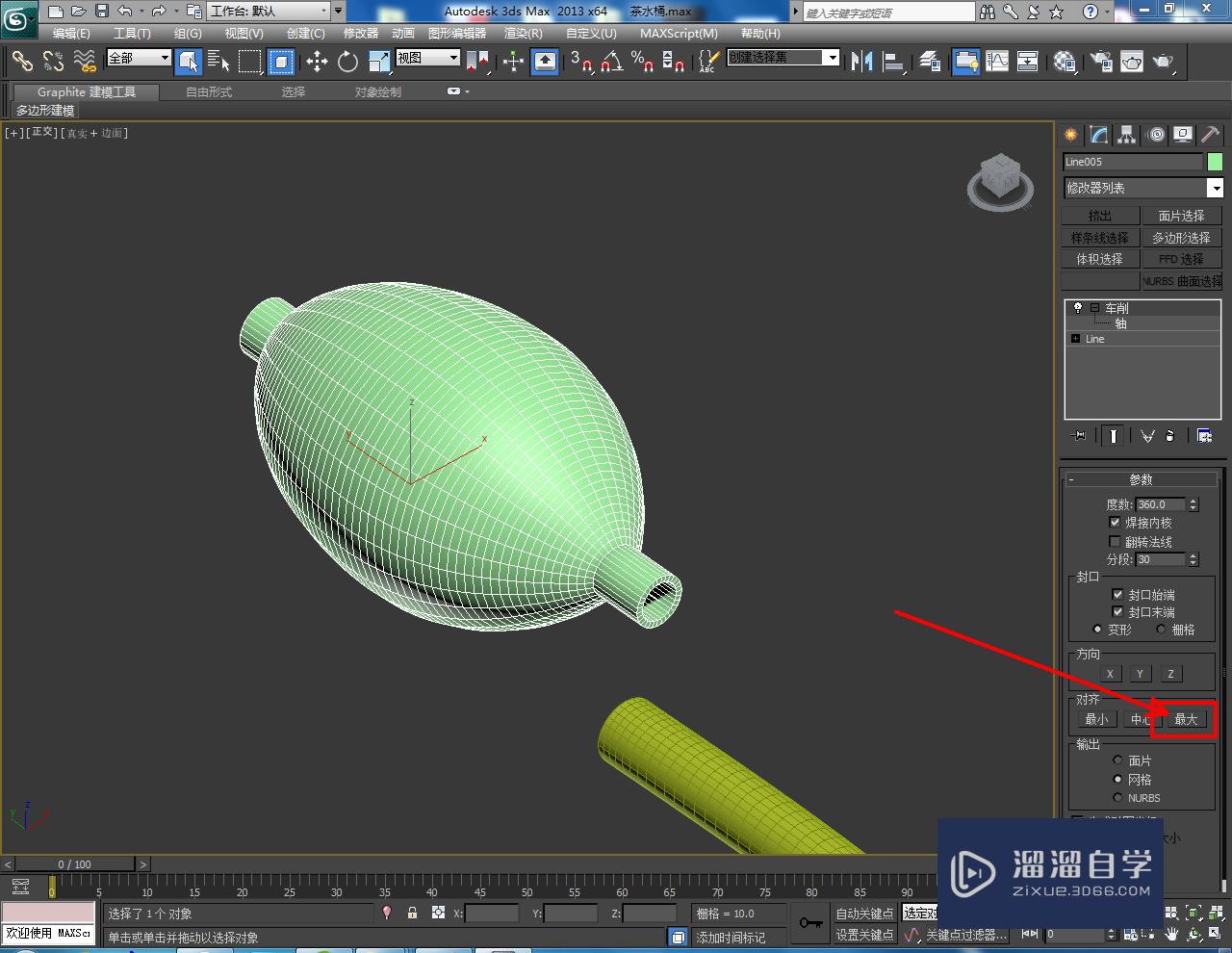This screenshot has width=1232, height=953.
Task: Open the 工具(T) menu
Action: (x=132, y=33)
